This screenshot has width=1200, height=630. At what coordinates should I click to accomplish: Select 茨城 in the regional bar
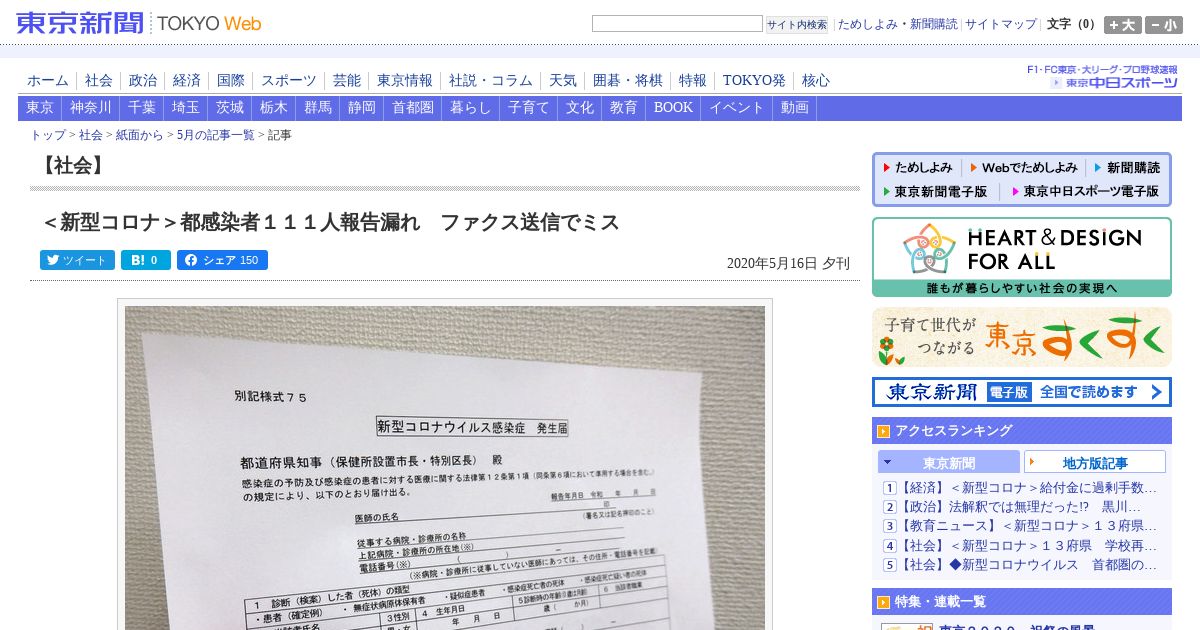click(x=230, y=108)
